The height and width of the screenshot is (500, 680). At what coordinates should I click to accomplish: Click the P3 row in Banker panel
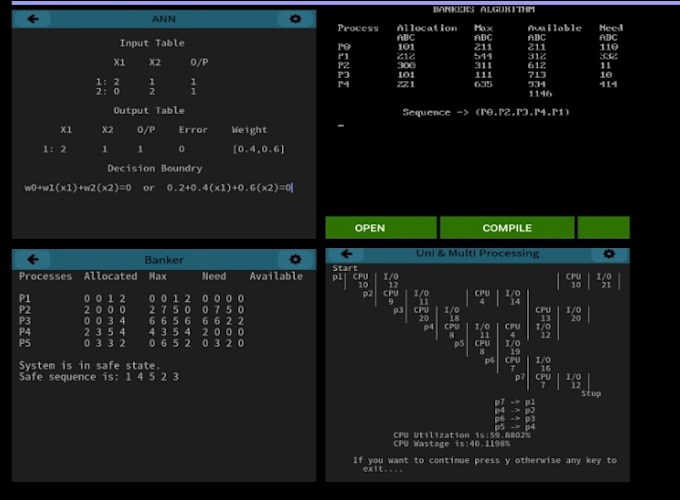[131, 321]
